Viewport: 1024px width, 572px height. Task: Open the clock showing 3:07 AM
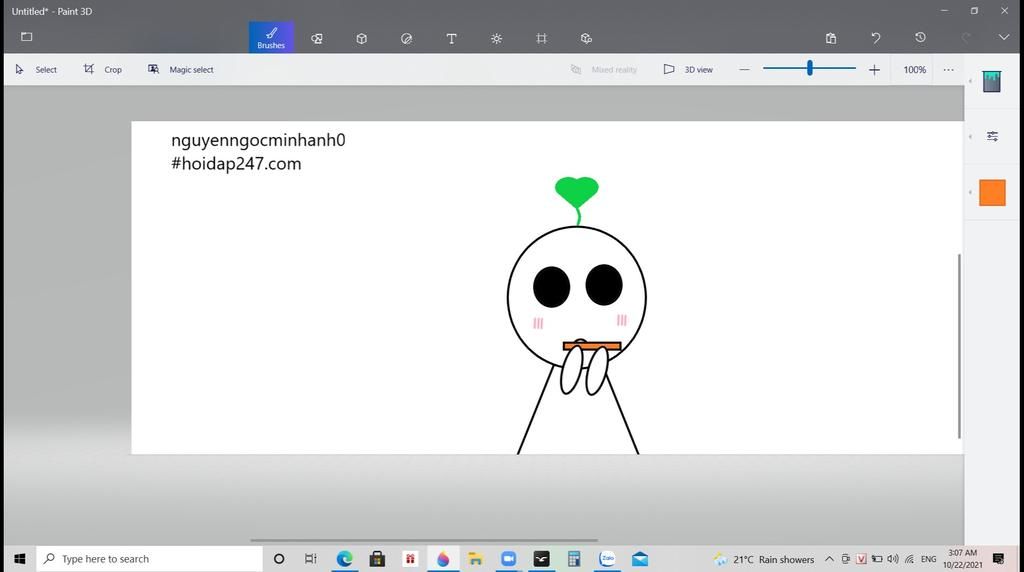coord(963,559)
